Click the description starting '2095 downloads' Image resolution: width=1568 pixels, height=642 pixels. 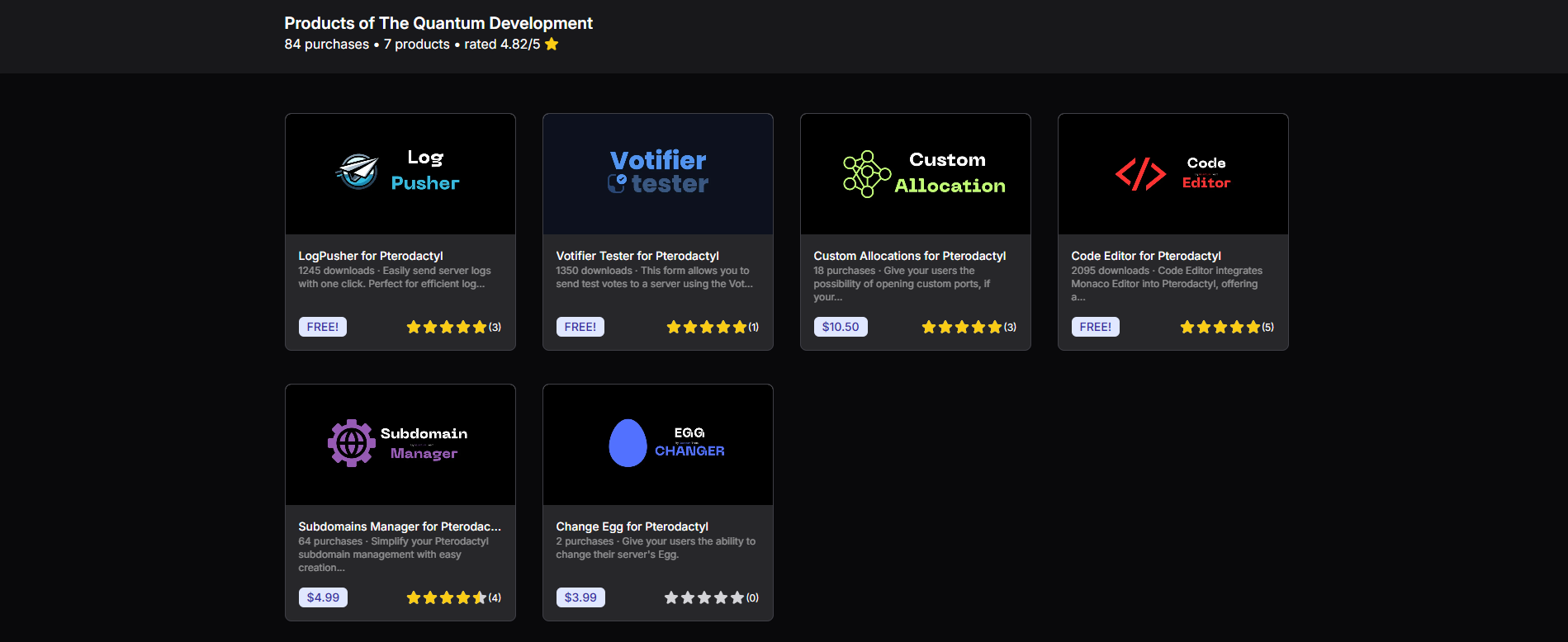(1167, 284)
